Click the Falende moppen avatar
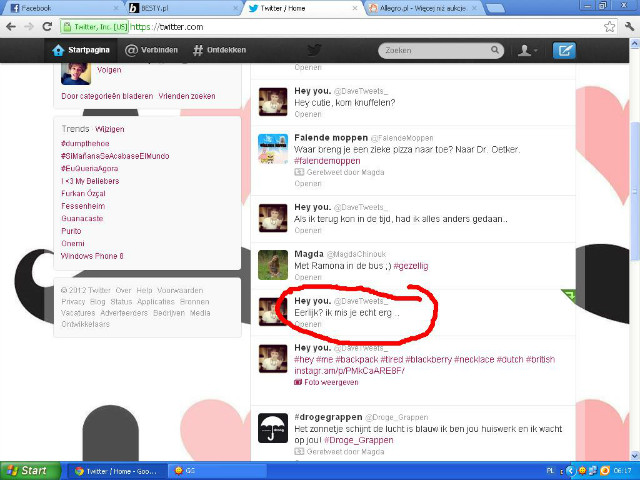The image size is (640, 480). tap(273, 149)
